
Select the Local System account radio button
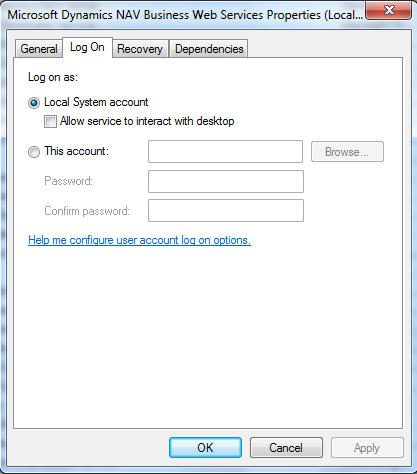point(34,103)
